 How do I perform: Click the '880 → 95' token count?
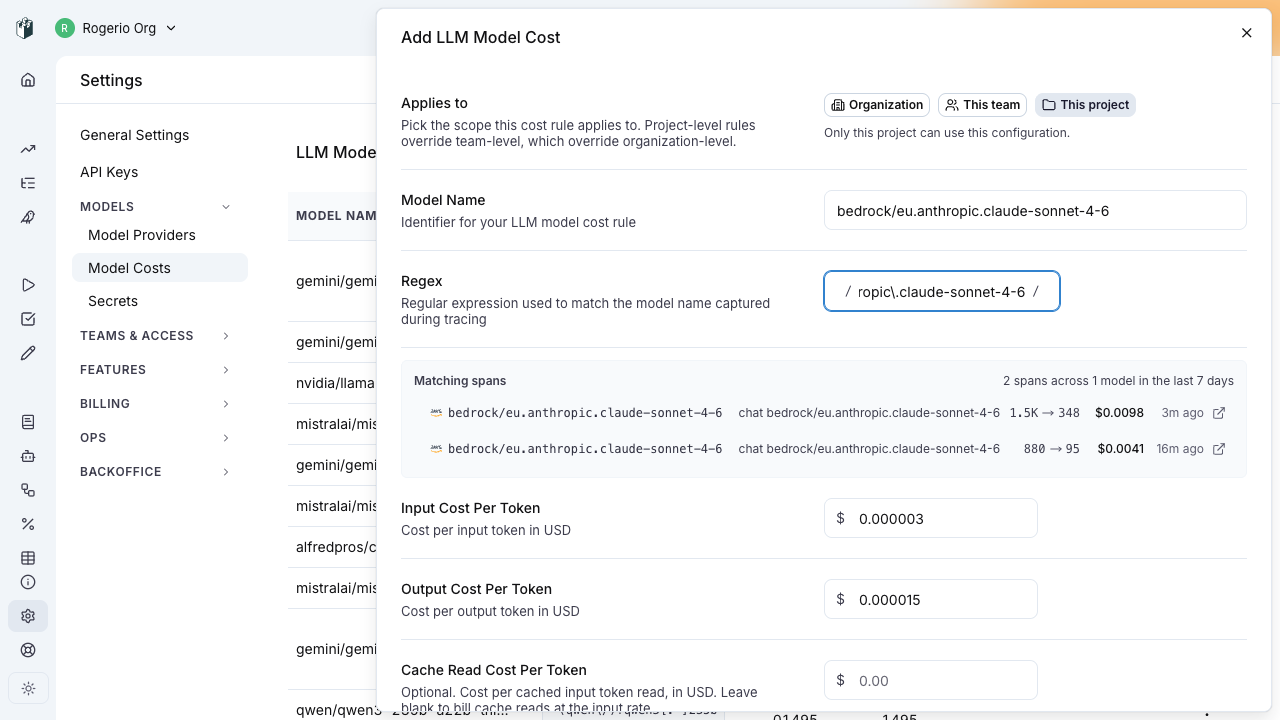[x=1052, y=449]
